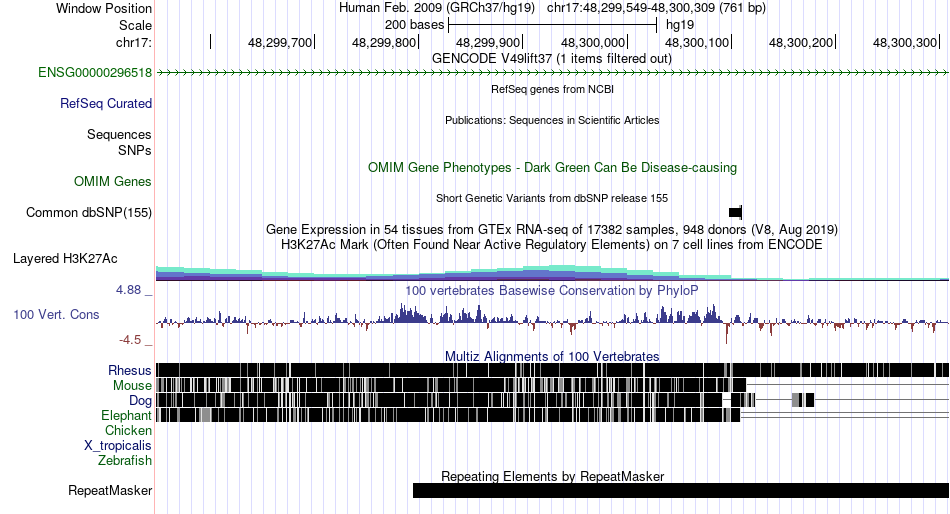950x514 pixels.
Task: Click the -4.5 PhyloP minimum value
Action: pos(130,340)
